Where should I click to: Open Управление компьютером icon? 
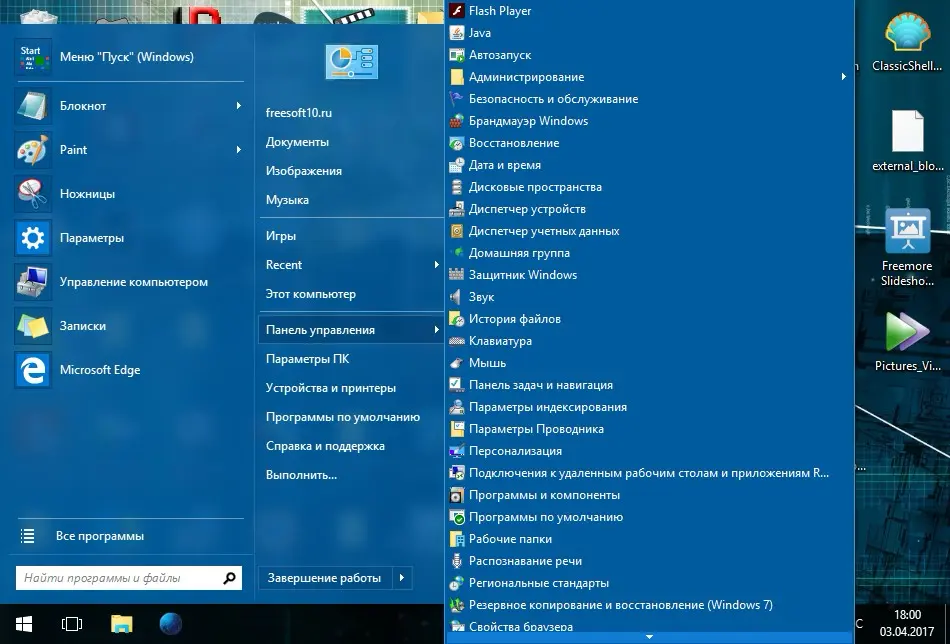pyautogui.click(x=33, y=282)
